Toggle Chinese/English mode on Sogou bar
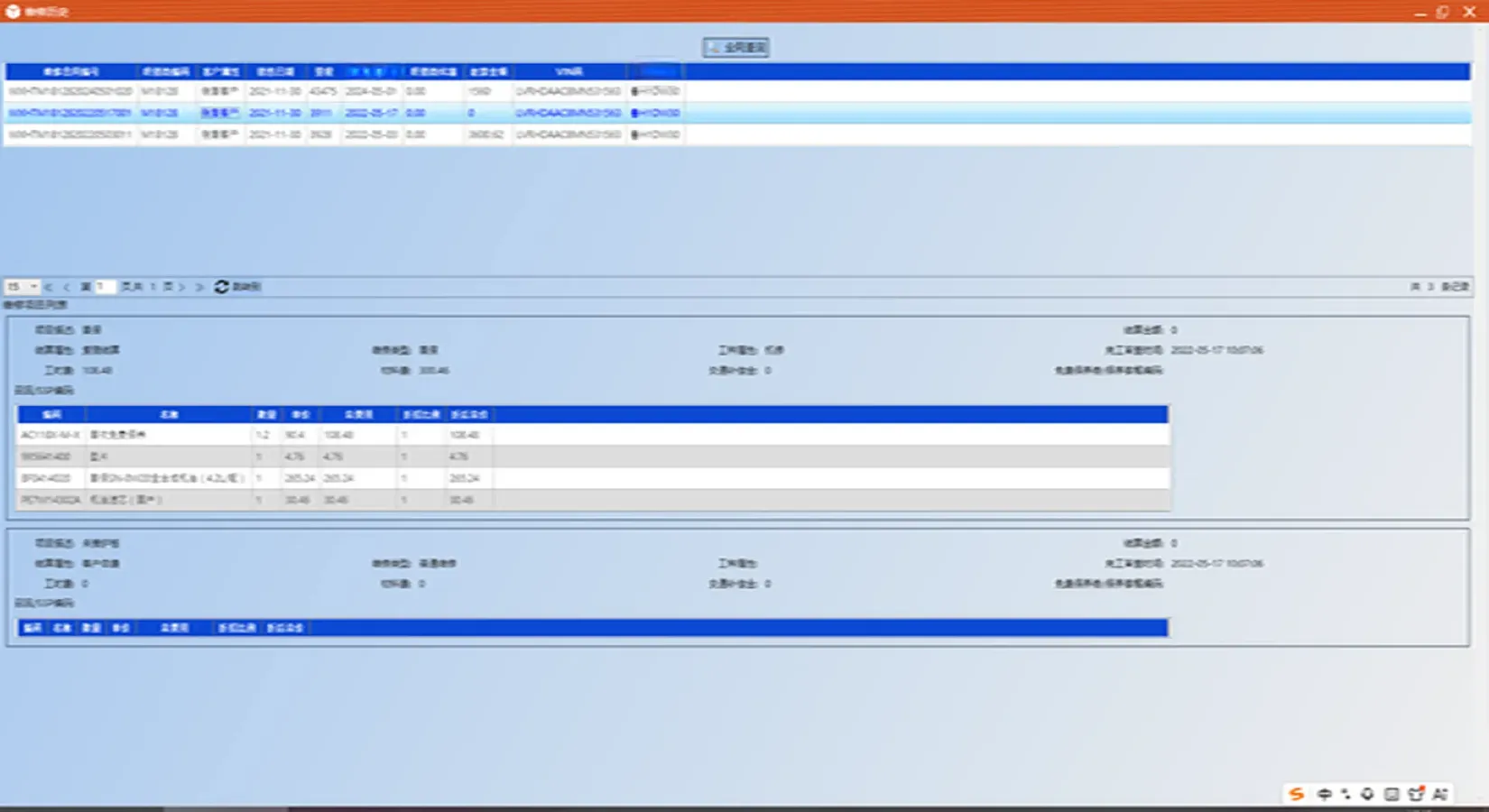 point(1324,794)
